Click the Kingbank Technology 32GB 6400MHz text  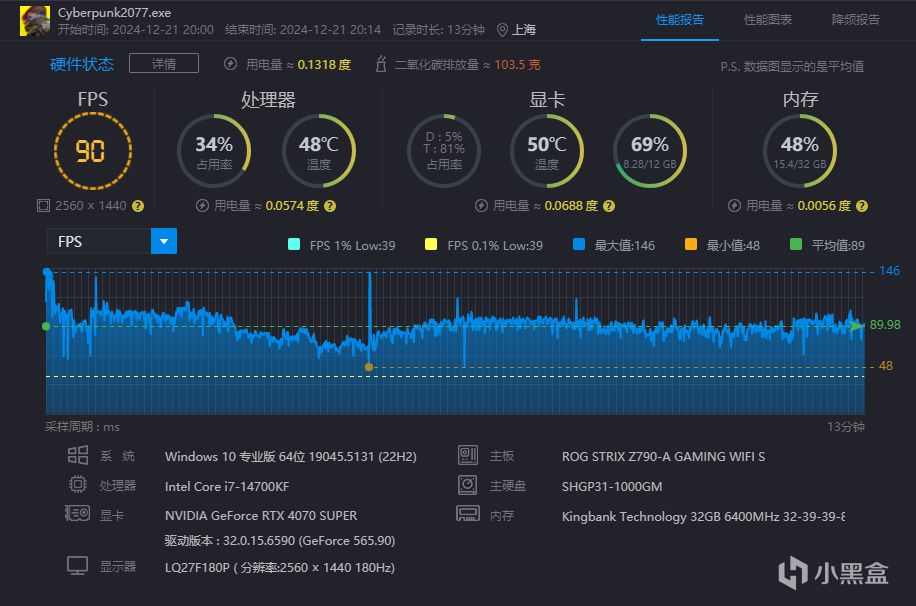[703, 517]
